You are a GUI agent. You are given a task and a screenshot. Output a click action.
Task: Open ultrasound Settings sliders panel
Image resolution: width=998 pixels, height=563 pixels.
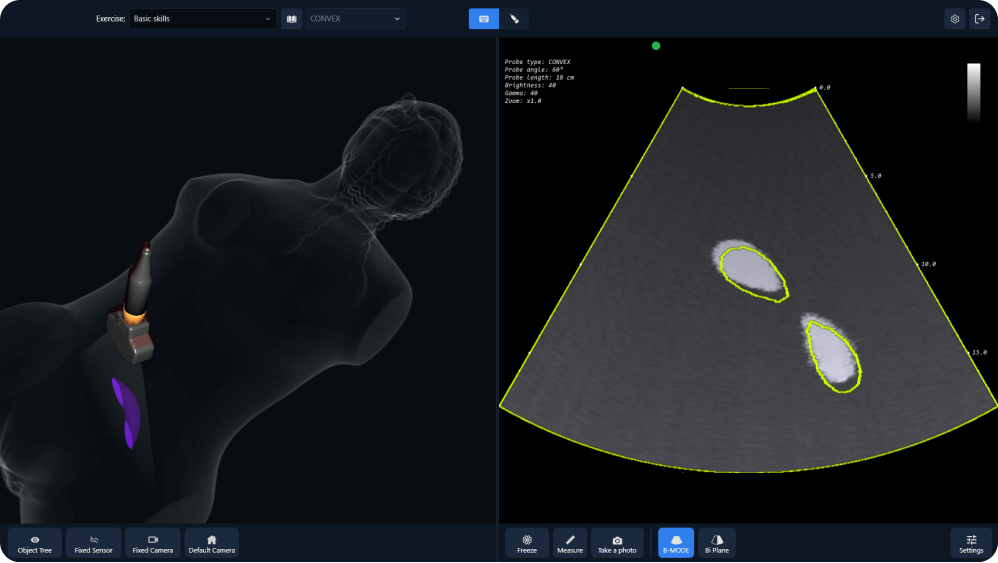click(x=971, y=543)
